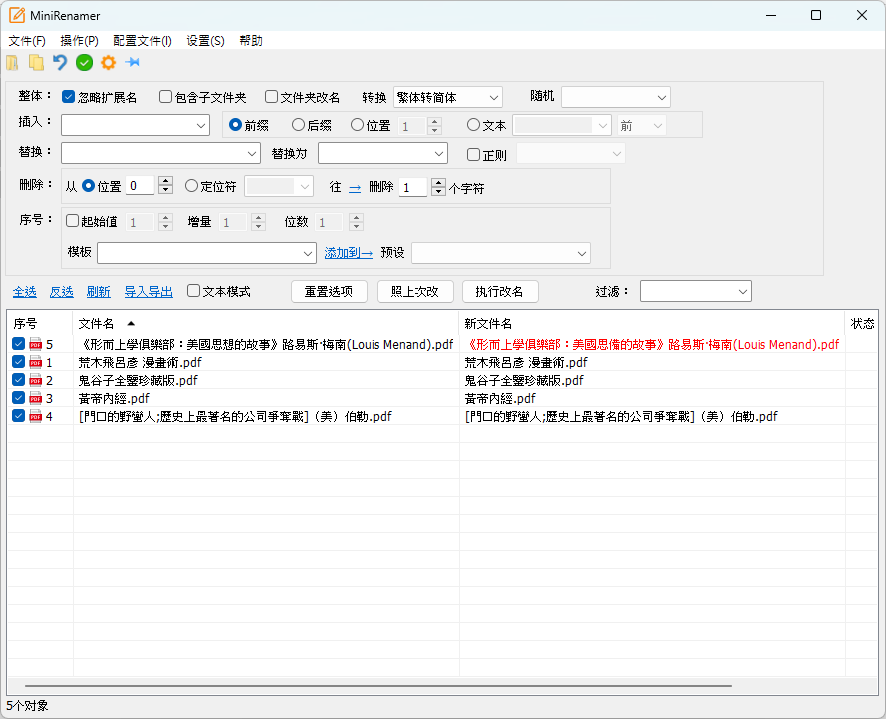Viewport: 886px width, 719px height.
Task: Click the PDF icon of 黃帝內經.pdf
Action: coord(36,398)
